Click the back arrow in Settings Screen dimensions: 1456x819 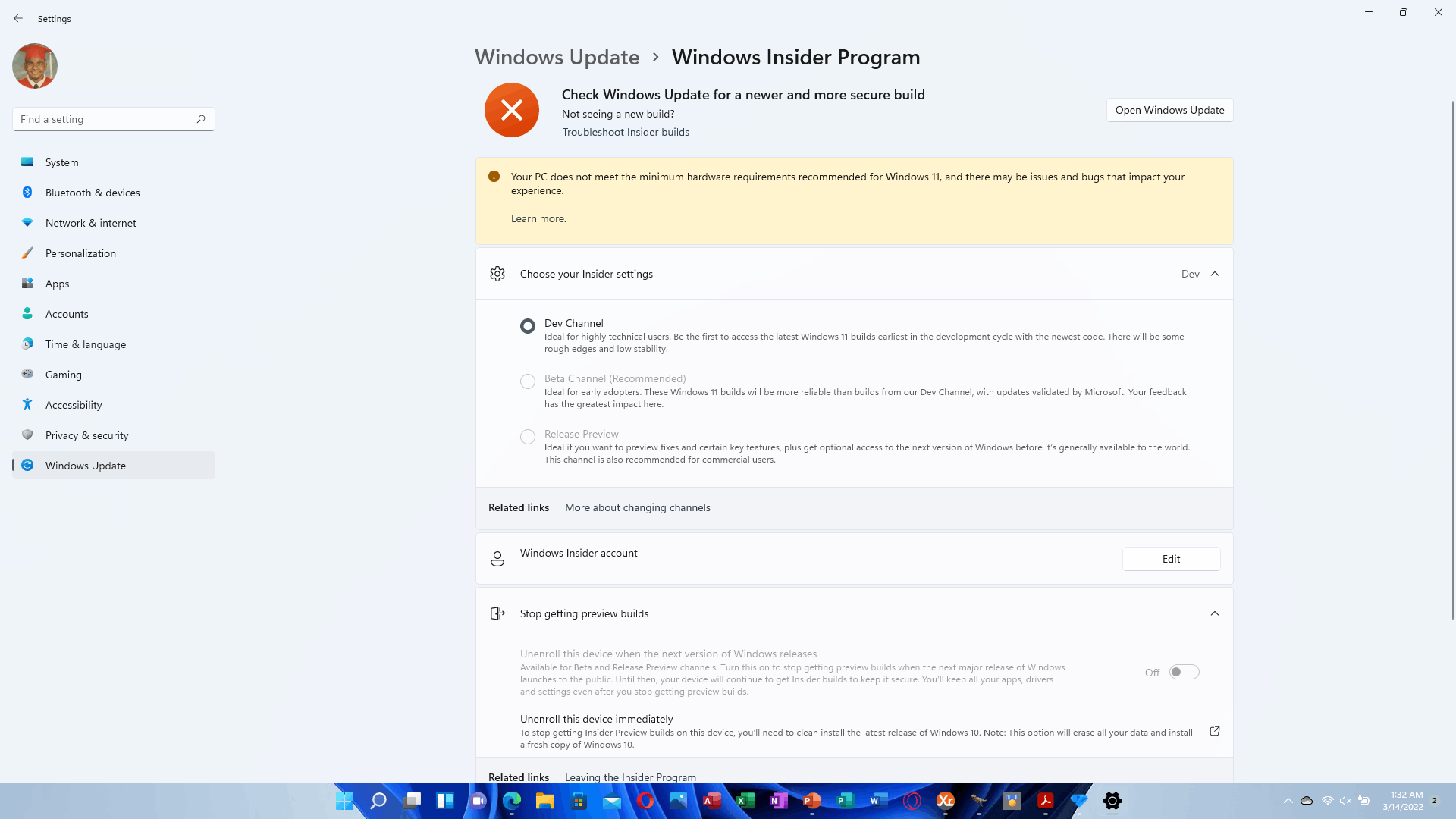point(18,18)
